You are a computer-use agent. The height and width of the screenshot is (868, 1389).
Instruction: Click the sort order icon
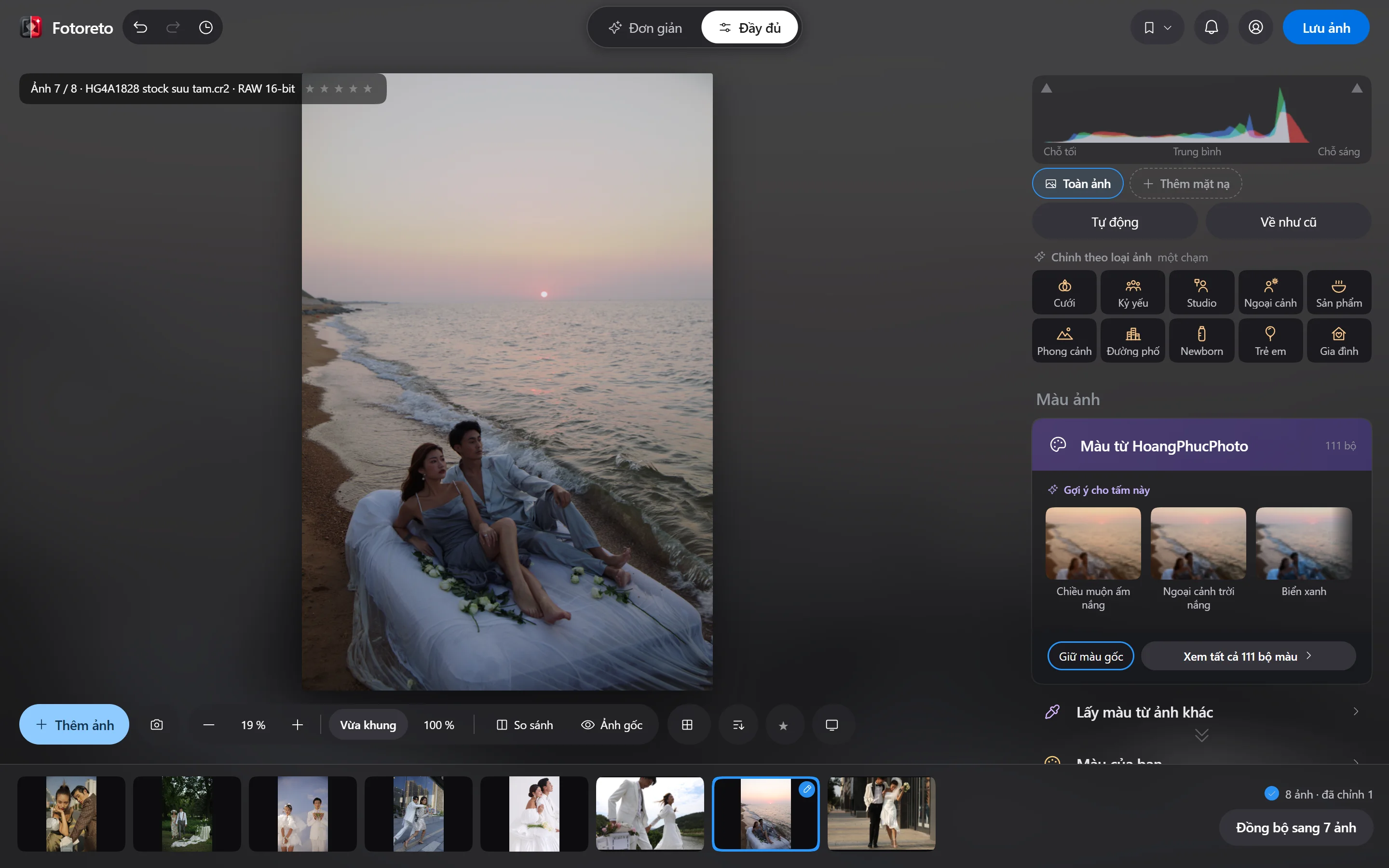[x=739, y=725]
